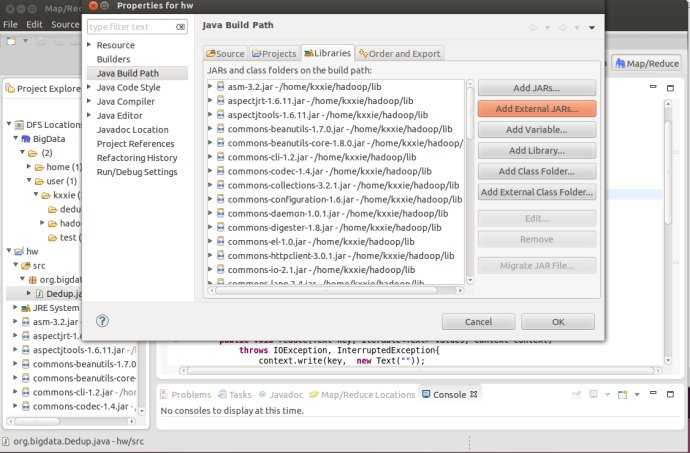The image size is (690, 453).
Task: Click the Add Variable button
Action: 537,130
